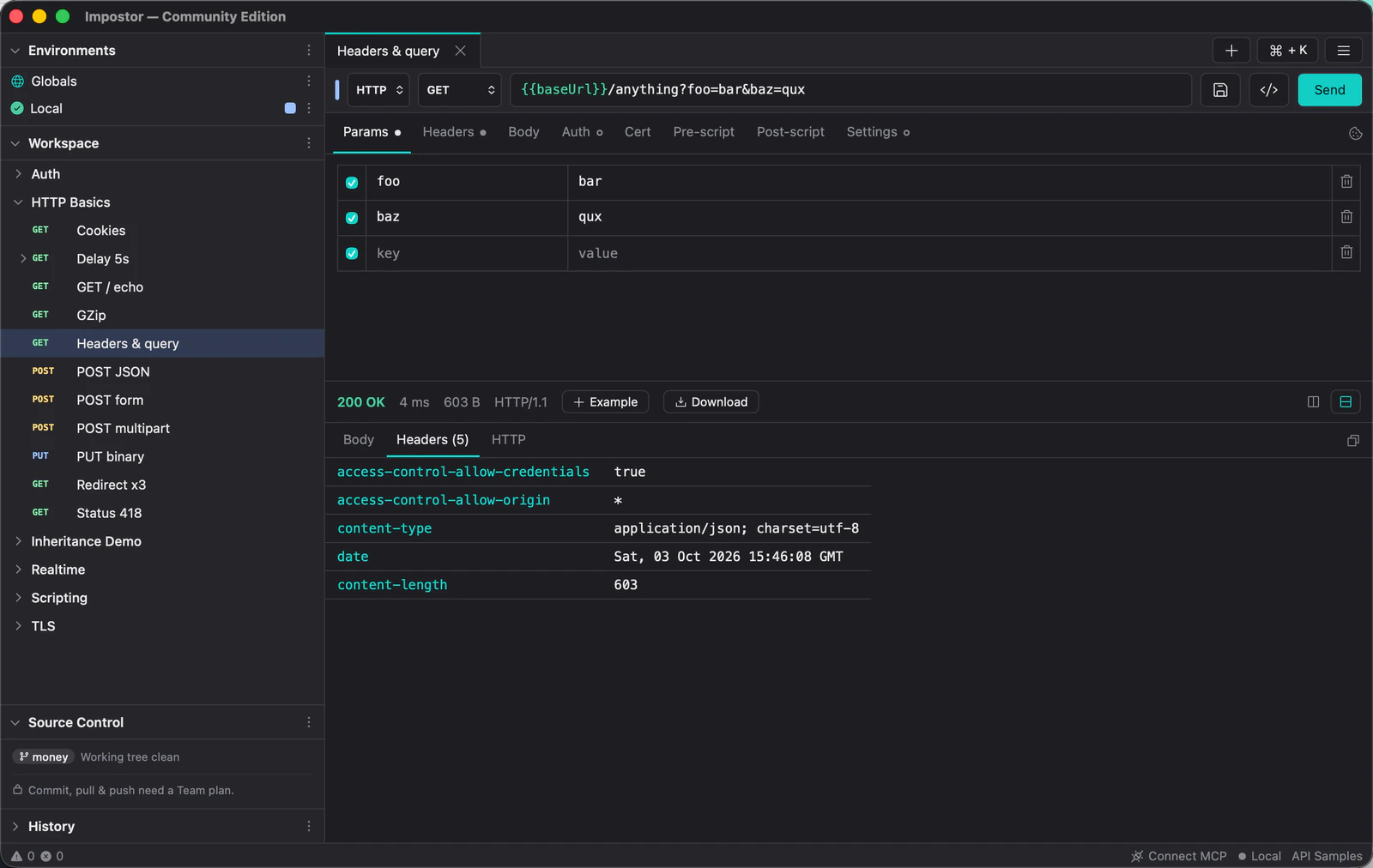Toggle the empty key row checkbox
The height and width of the screenshot is (868, 1373).
click(x=352, y=254)
